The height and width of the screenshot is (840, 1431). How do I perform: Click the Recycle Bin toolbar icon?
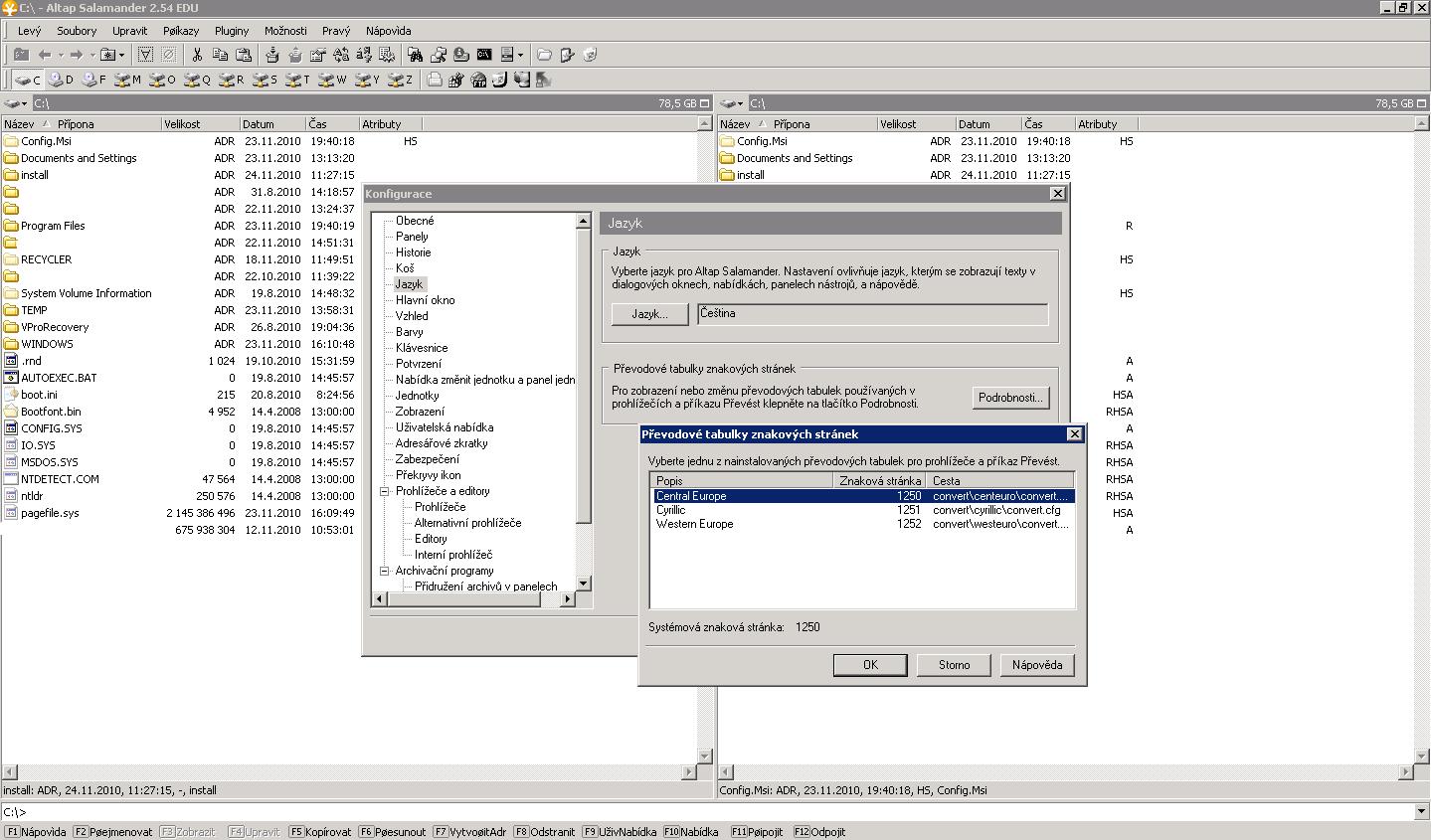[590, 55]
